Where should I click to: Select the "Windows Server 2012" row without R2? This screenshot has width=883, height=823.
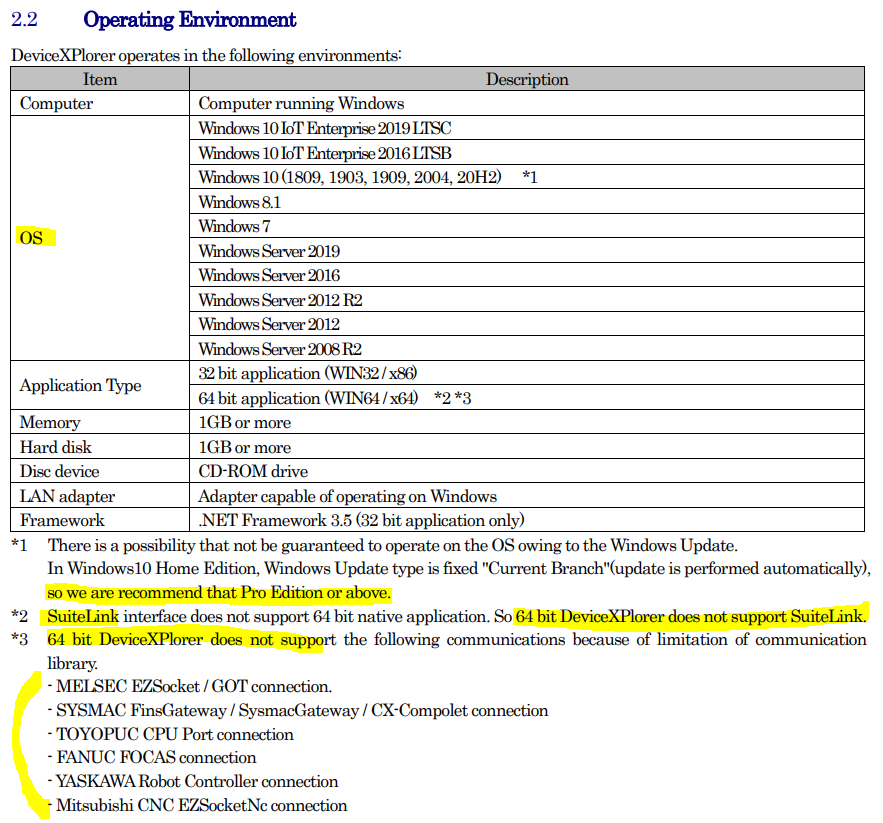(527, 324)
